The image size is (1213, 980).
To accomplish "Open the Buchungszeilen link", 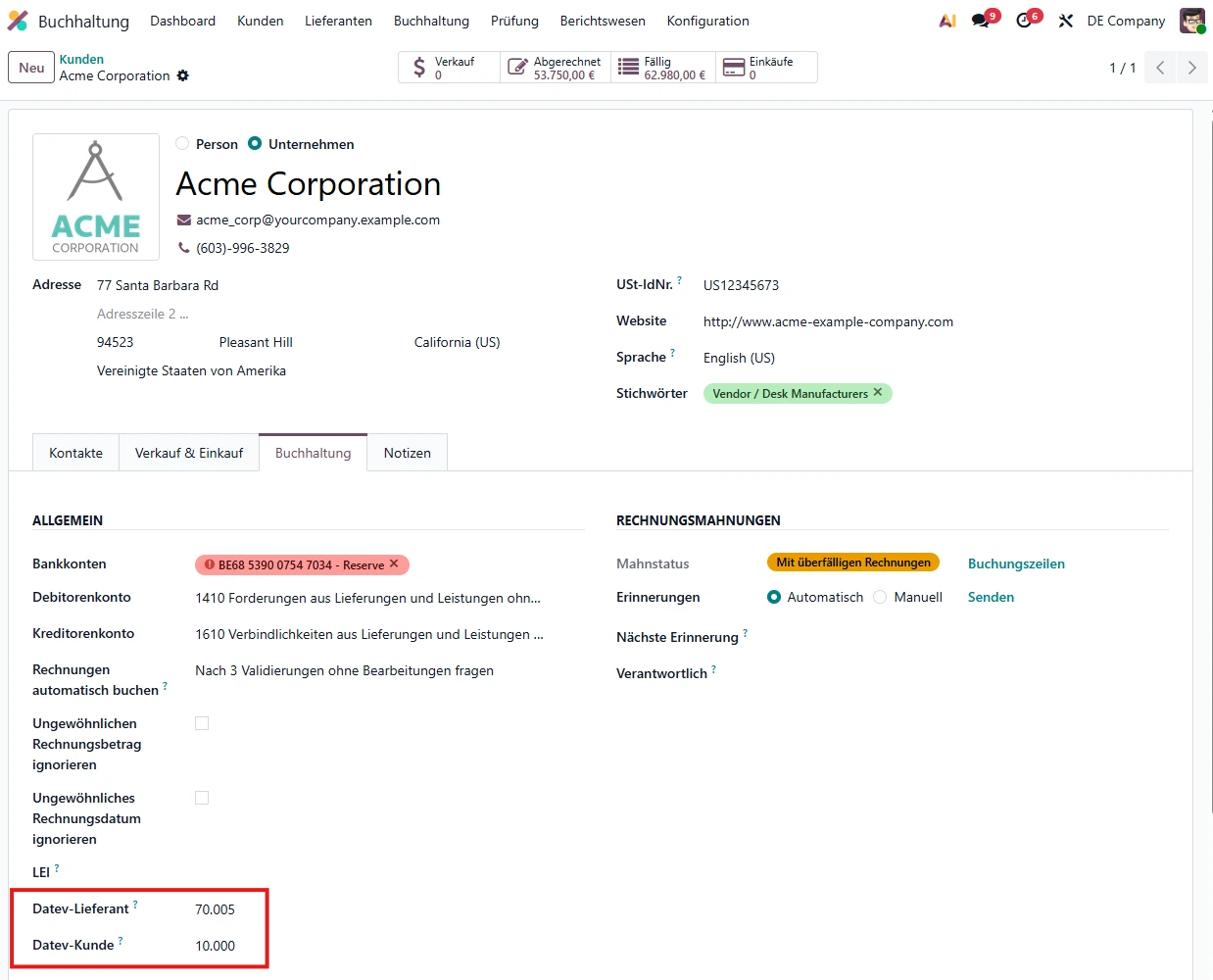I will click(x=1016, y=563).
